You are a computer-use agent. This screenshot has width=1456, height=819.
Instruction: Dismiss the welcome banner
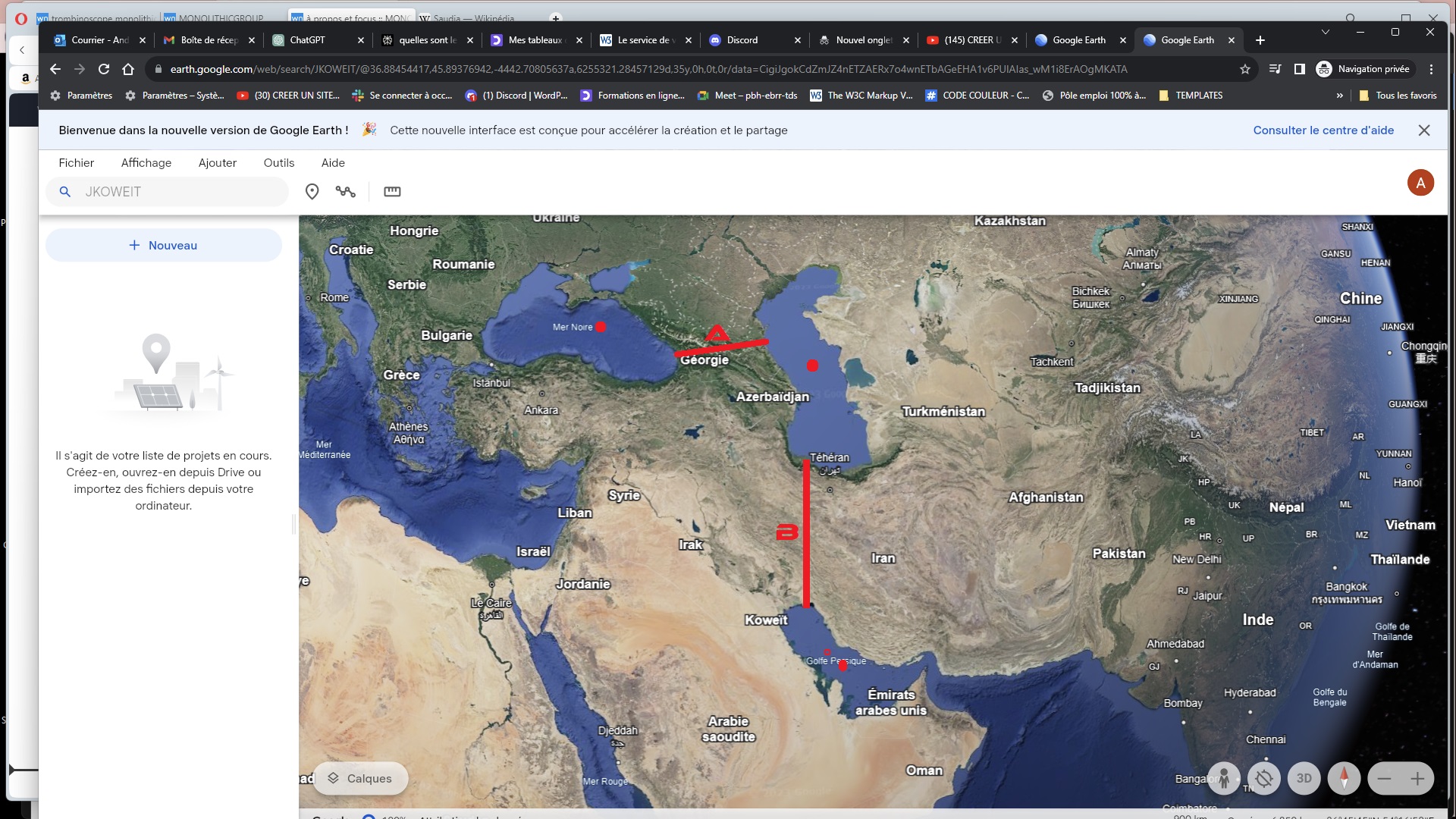(1424, 130)
